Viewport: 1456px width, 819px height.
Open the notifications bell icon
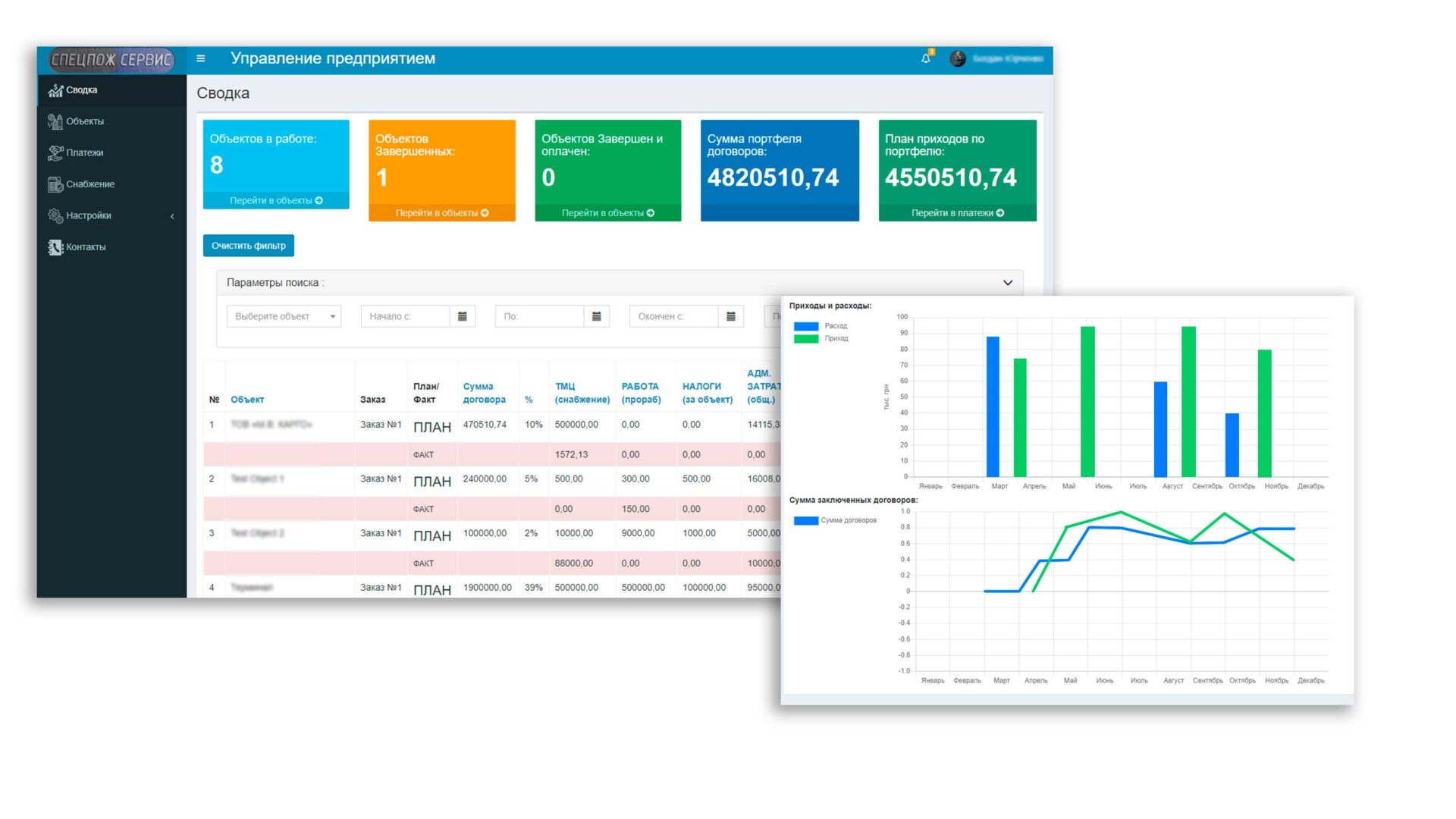926,58
